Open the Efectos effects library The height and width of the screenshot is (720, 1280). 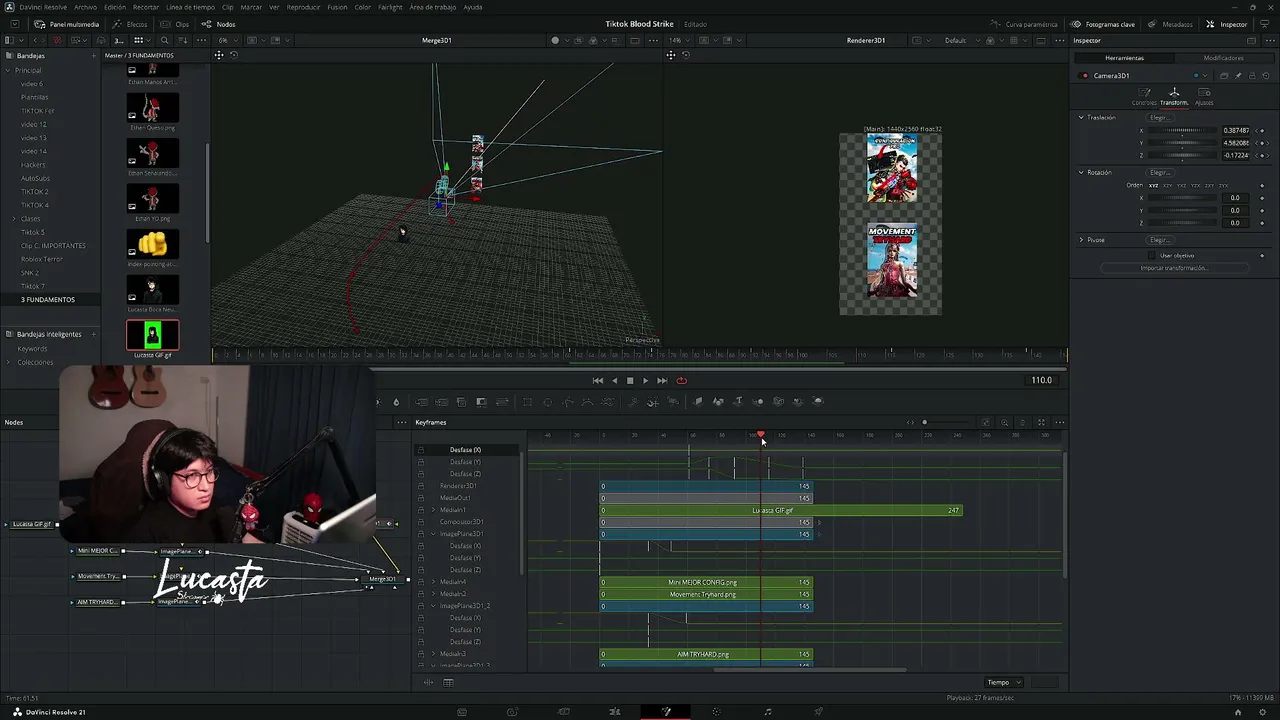pyautogui.click(x=131, y=24)
